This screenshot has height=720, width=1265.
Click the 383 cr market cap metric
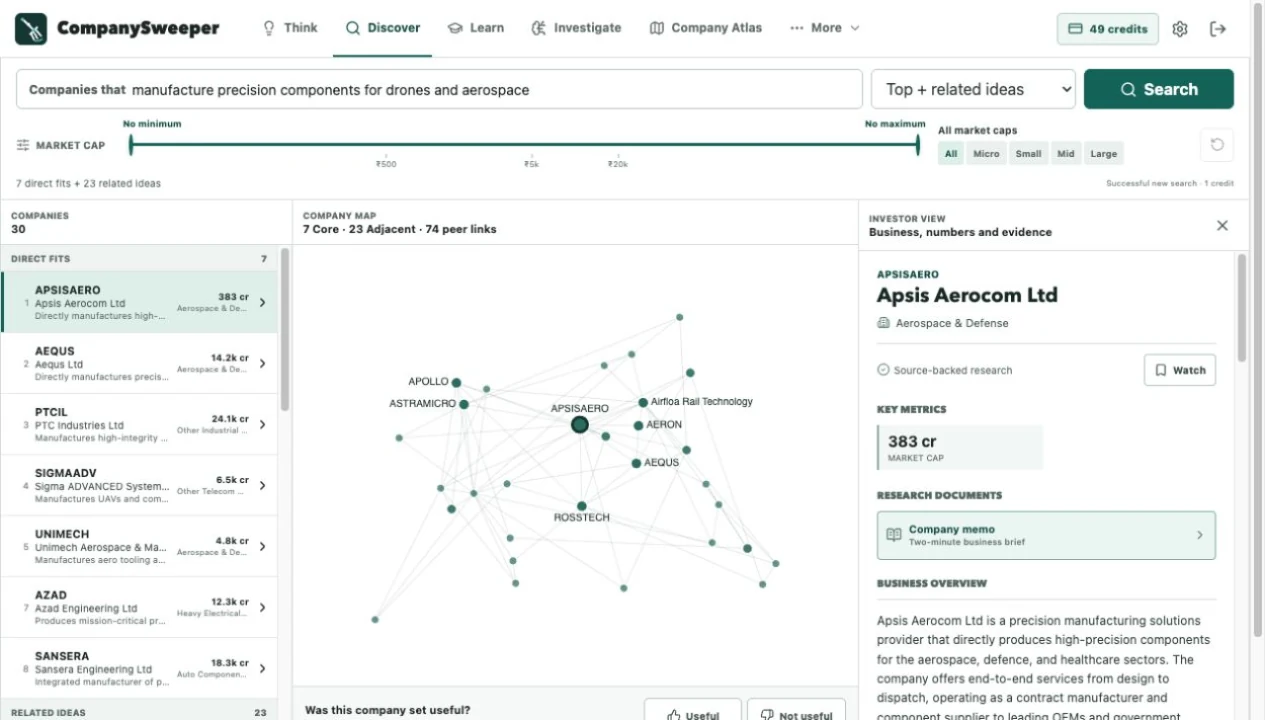pos(960,447)
